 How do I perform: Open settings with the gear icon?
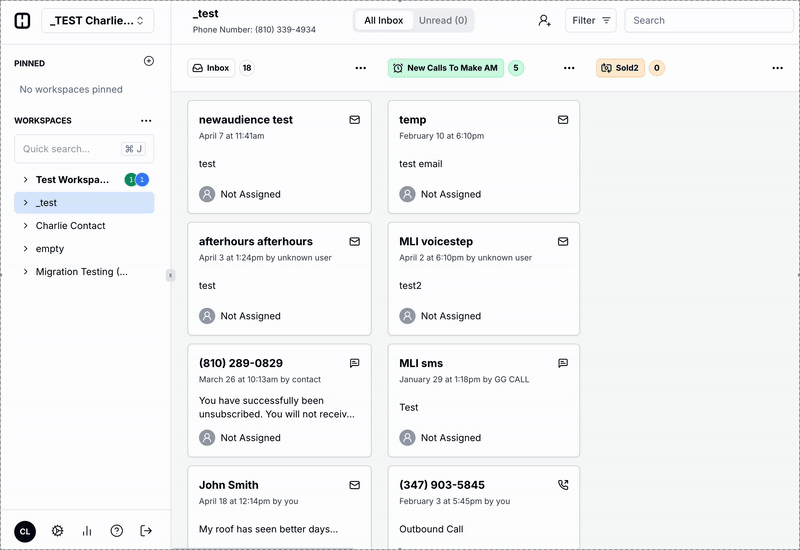(57, 531)
